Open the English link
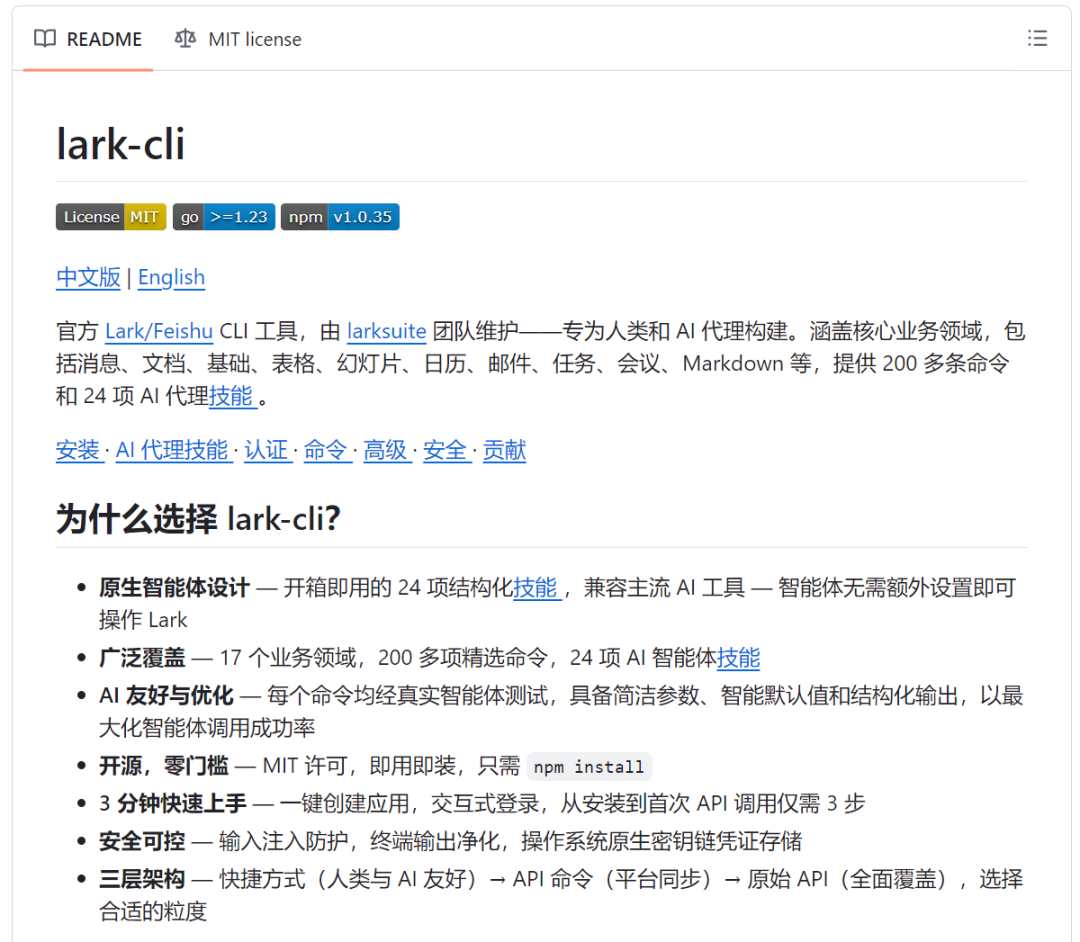 pos(172,278)
